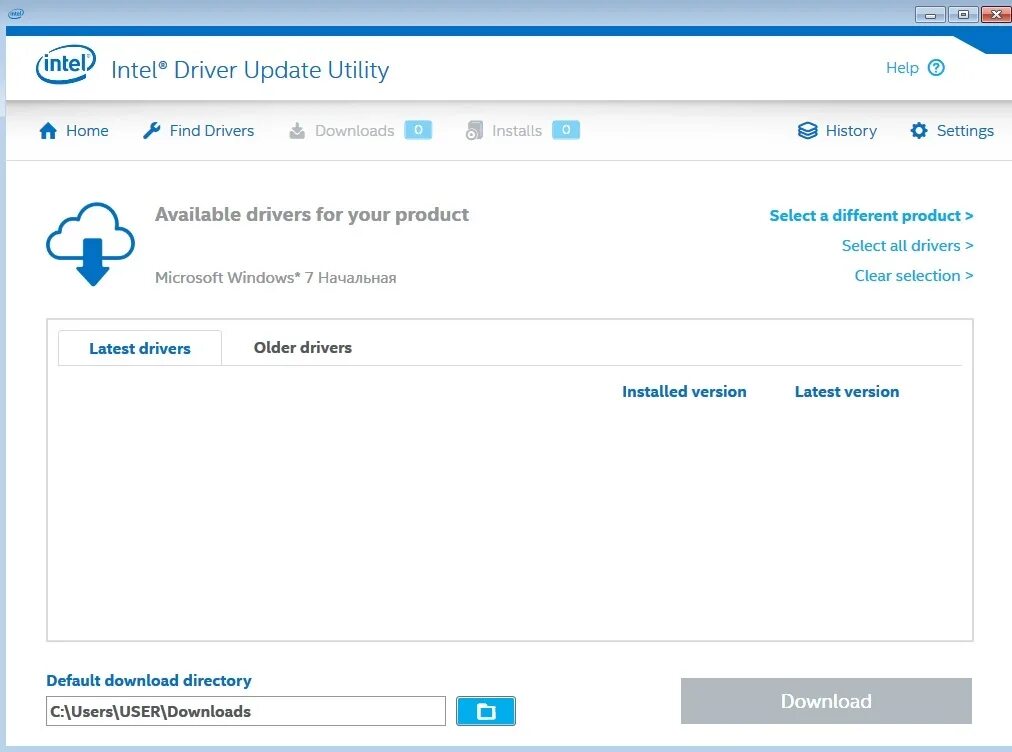The height and width of the screenshot is (752, 1012).
Task: Browse for download folder with folder button
Action: point(485,711)
